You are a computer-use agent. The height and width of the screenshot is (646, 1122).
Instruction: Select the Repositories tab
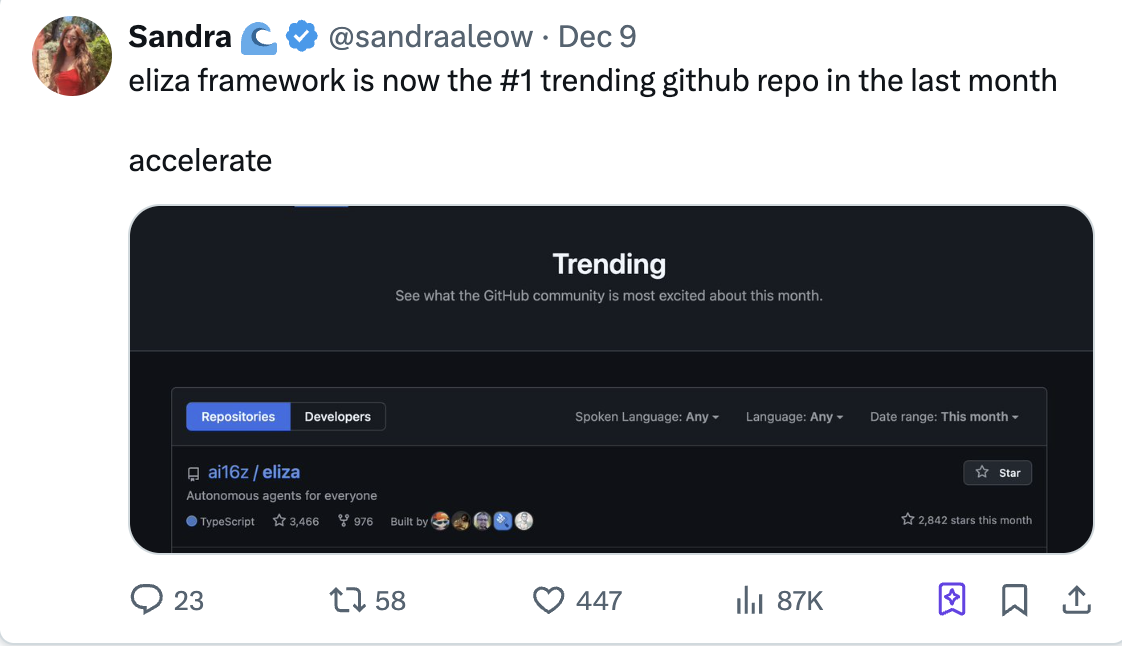click(238, 416)
